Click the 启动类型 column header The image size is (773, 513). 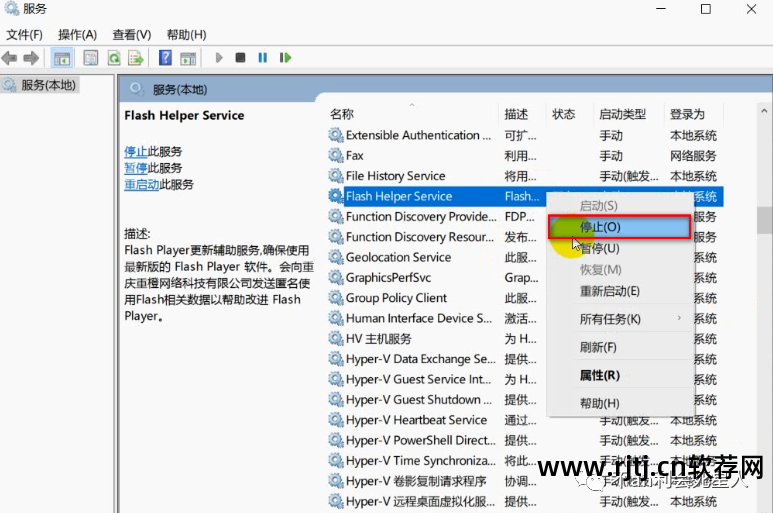click(x=622, y=114)
